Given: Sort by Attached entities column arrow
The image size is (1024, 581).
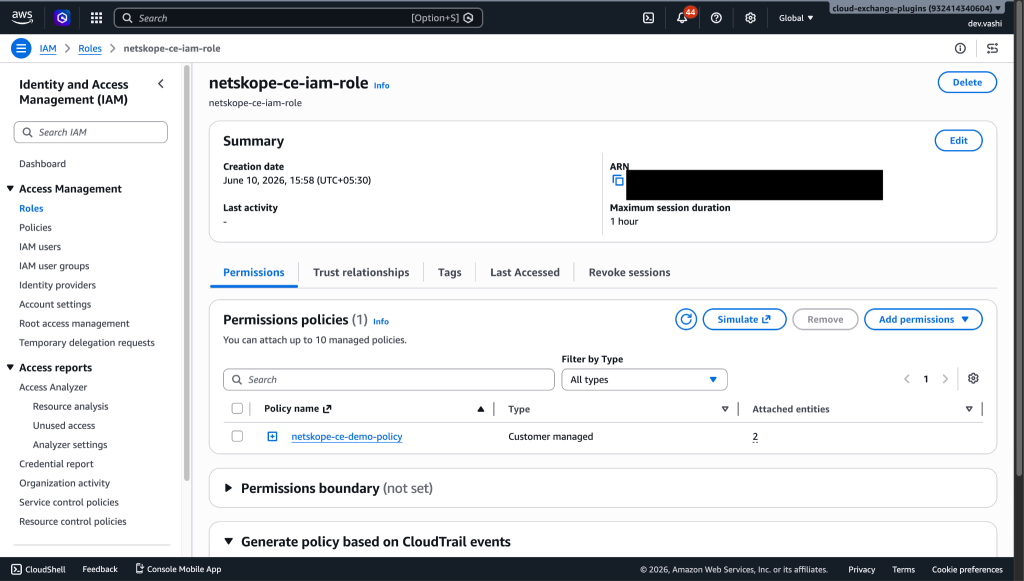Looking at the screenshot, I should tap(969, 409).
